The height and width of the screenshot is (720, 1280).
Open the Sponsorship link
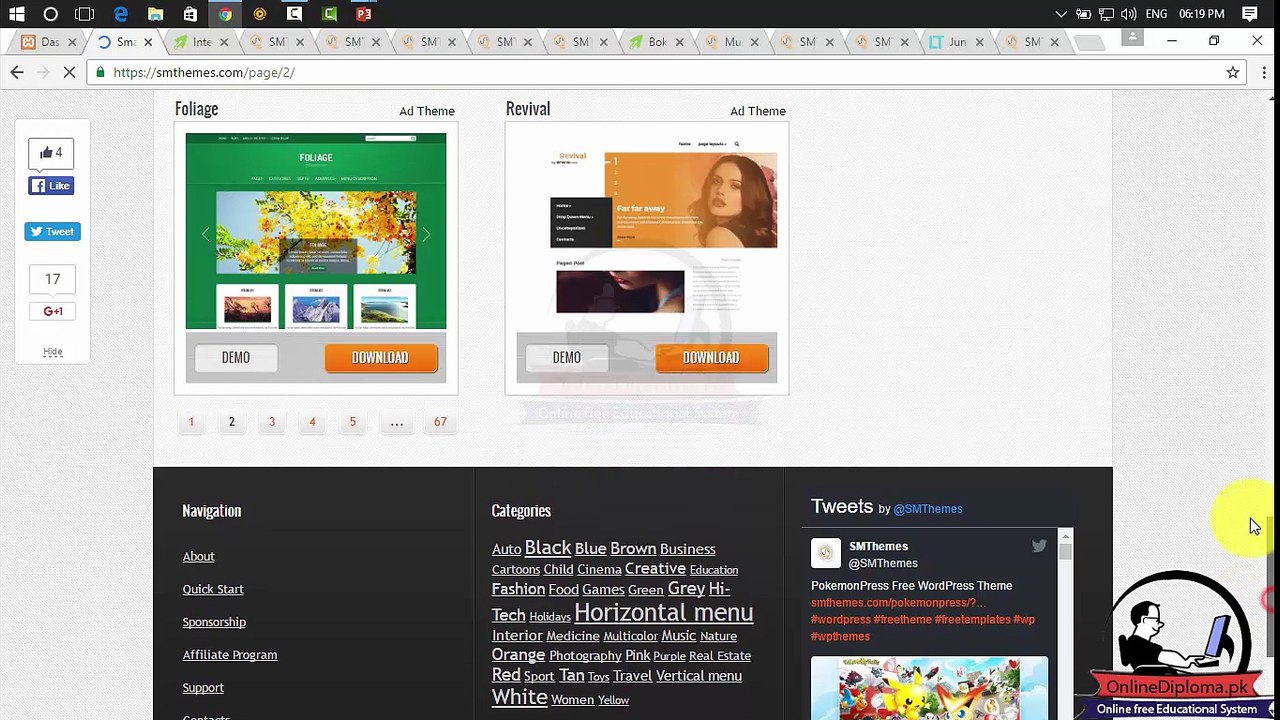[x=214, y=622]
